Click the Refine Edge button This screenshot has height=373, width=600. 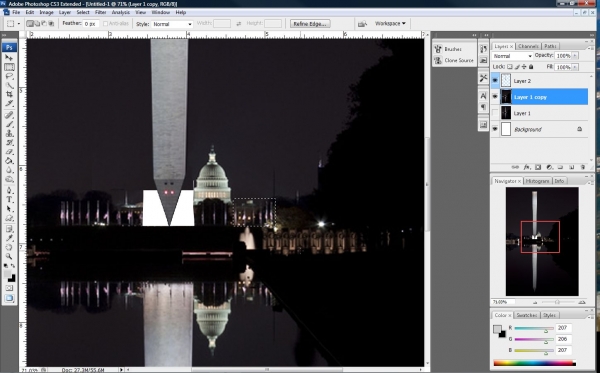[x=310, y=24]
